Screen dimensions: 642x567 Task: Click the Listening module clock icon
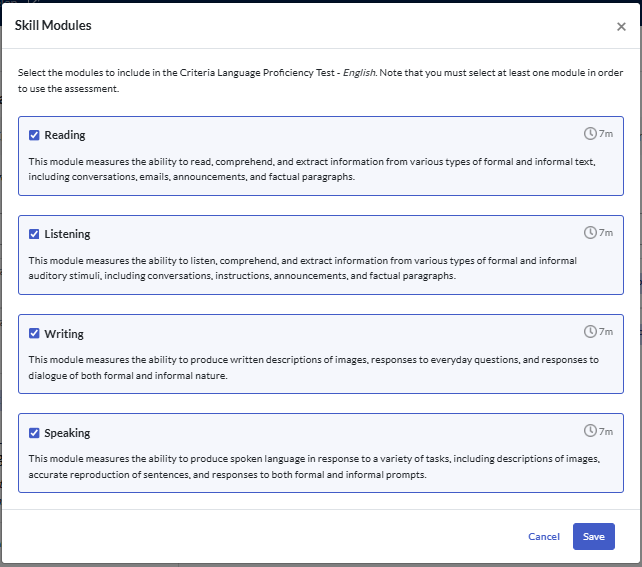590,232
